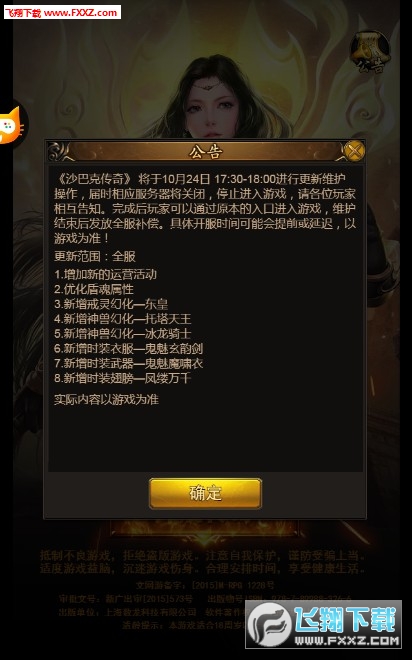Image resolution: width=412 pixels, height=660 pixels.
Task: Click the golden 确定 button
Action: tap(205, 493)
